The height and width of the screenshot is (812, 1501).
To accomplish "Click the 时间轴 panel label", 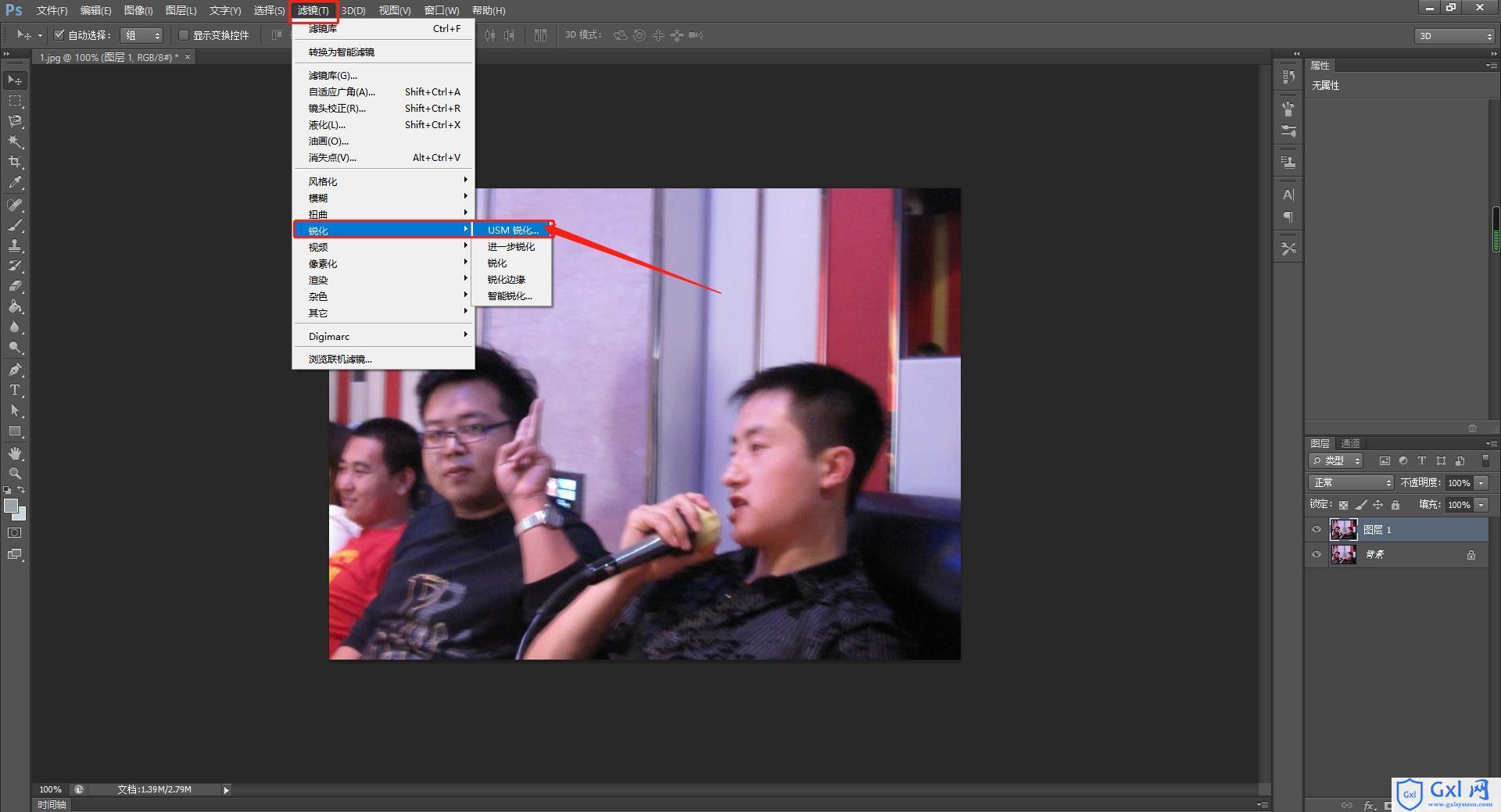I will point(52,804).
